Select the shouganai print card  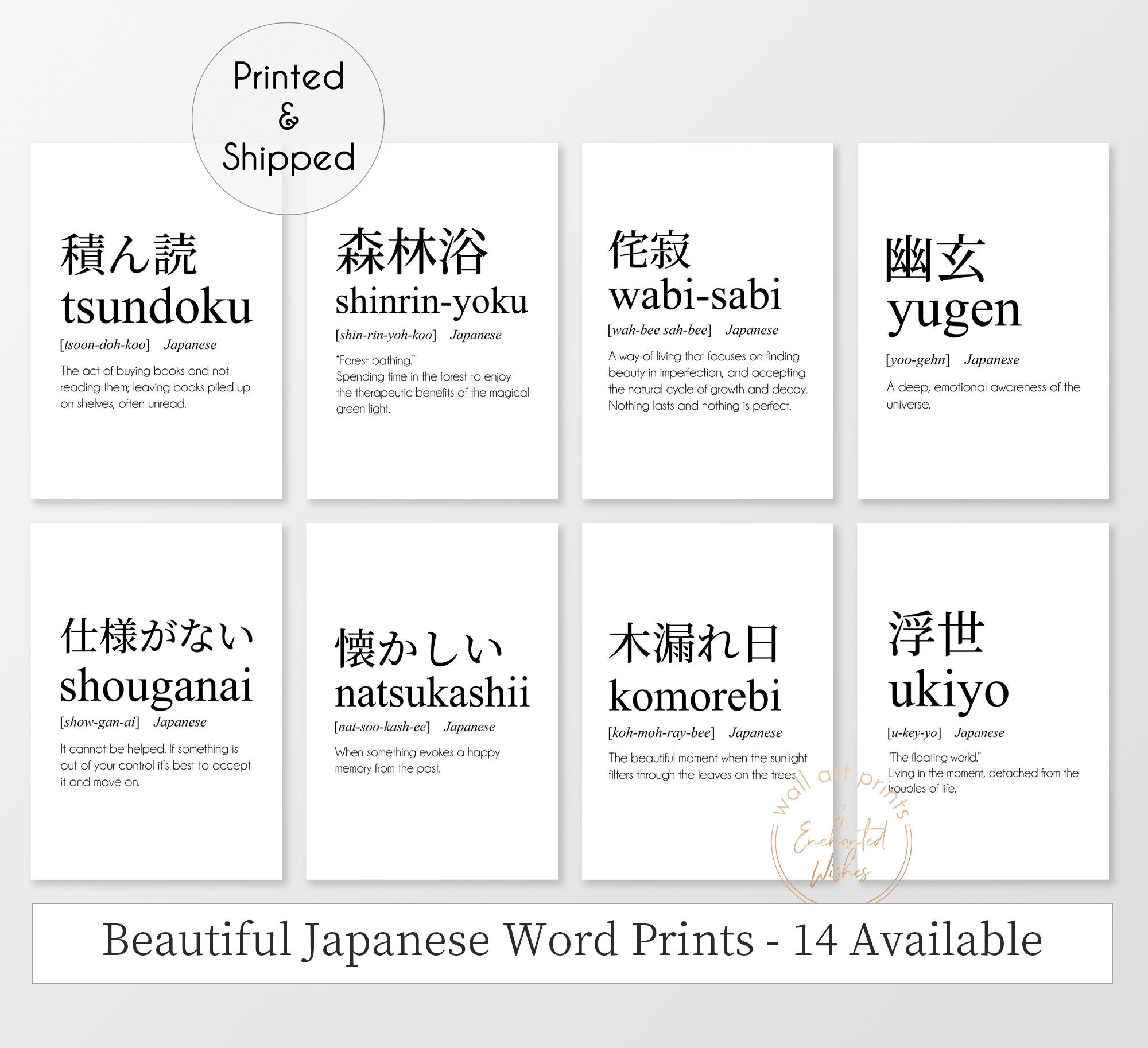[x=156, y=701]
